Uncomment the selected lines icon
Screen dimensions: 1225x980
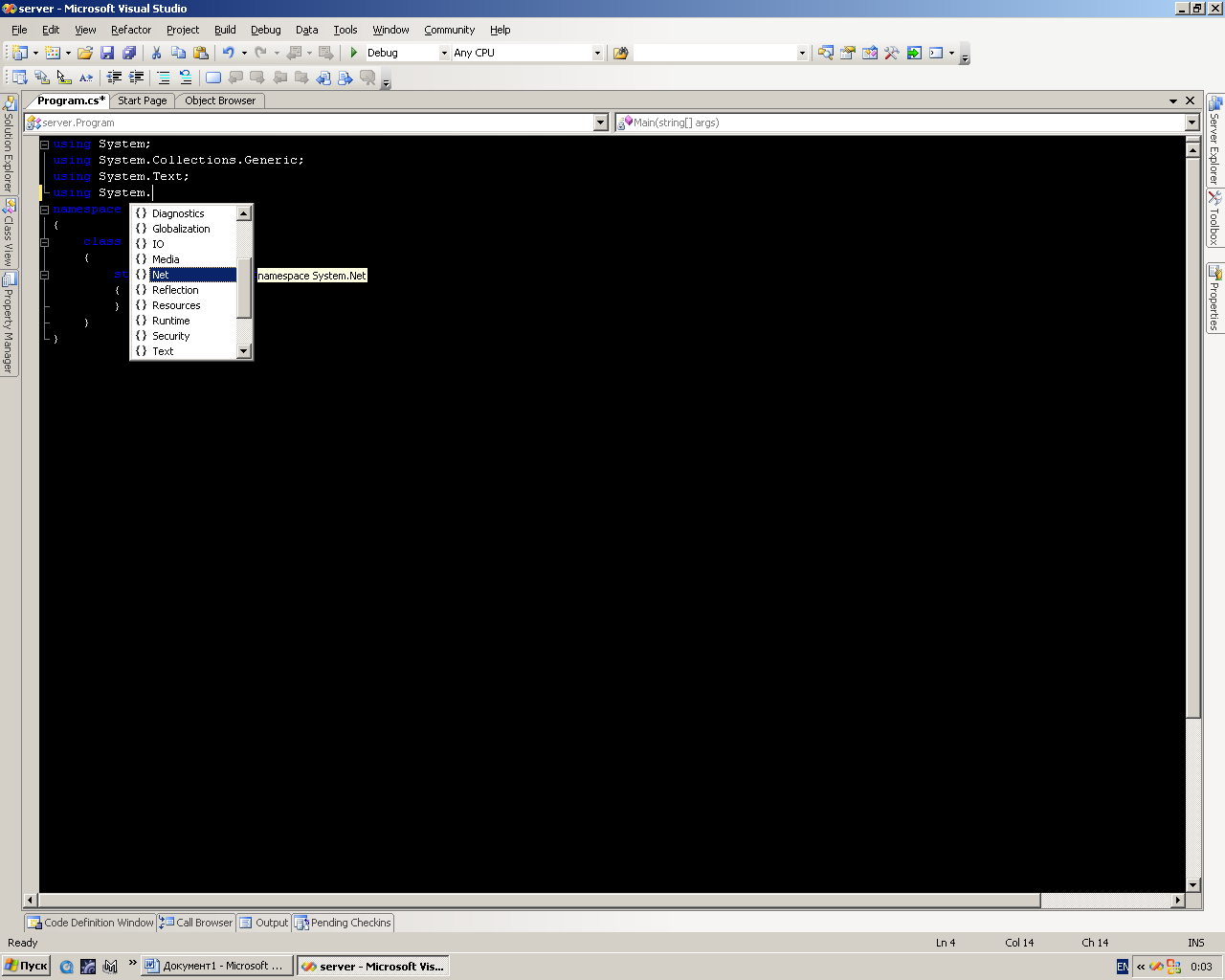(x=187, y=78)
